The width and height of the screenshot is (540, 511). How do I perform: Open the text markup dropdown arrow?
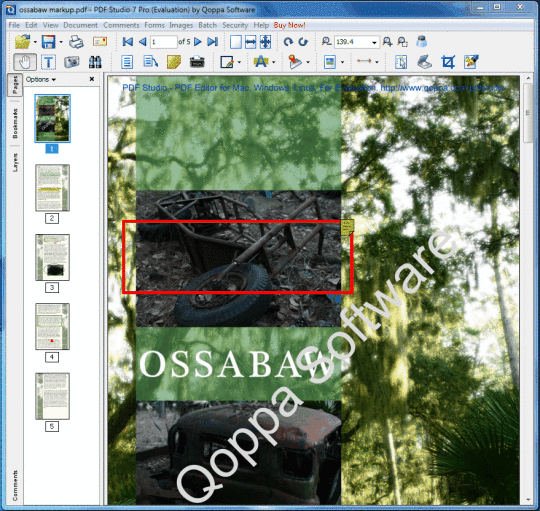tap(274, 62)
